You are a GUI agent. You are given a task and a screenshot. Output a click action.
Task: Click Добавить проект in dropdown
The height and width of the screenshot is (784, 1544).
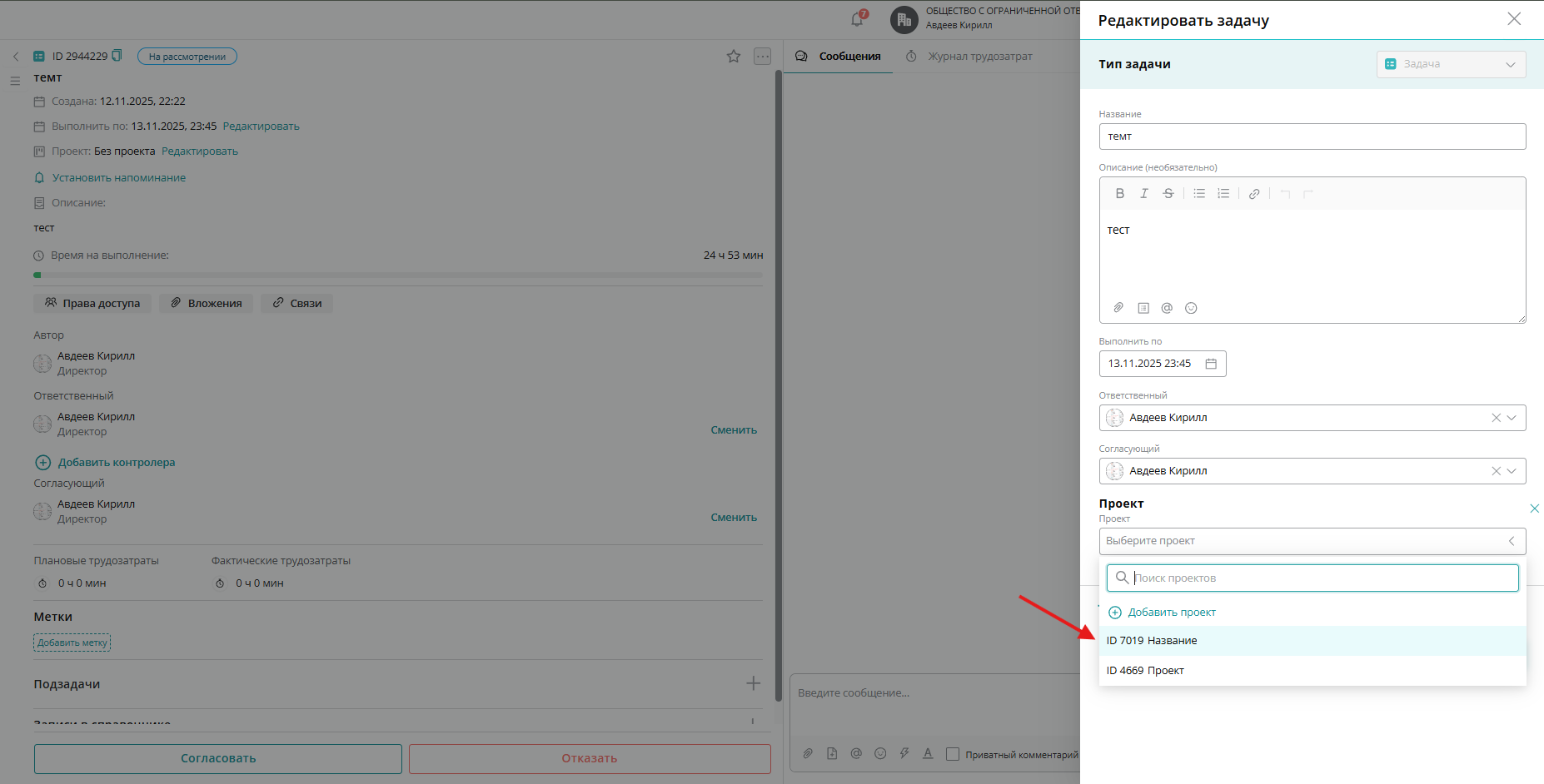1163,613
